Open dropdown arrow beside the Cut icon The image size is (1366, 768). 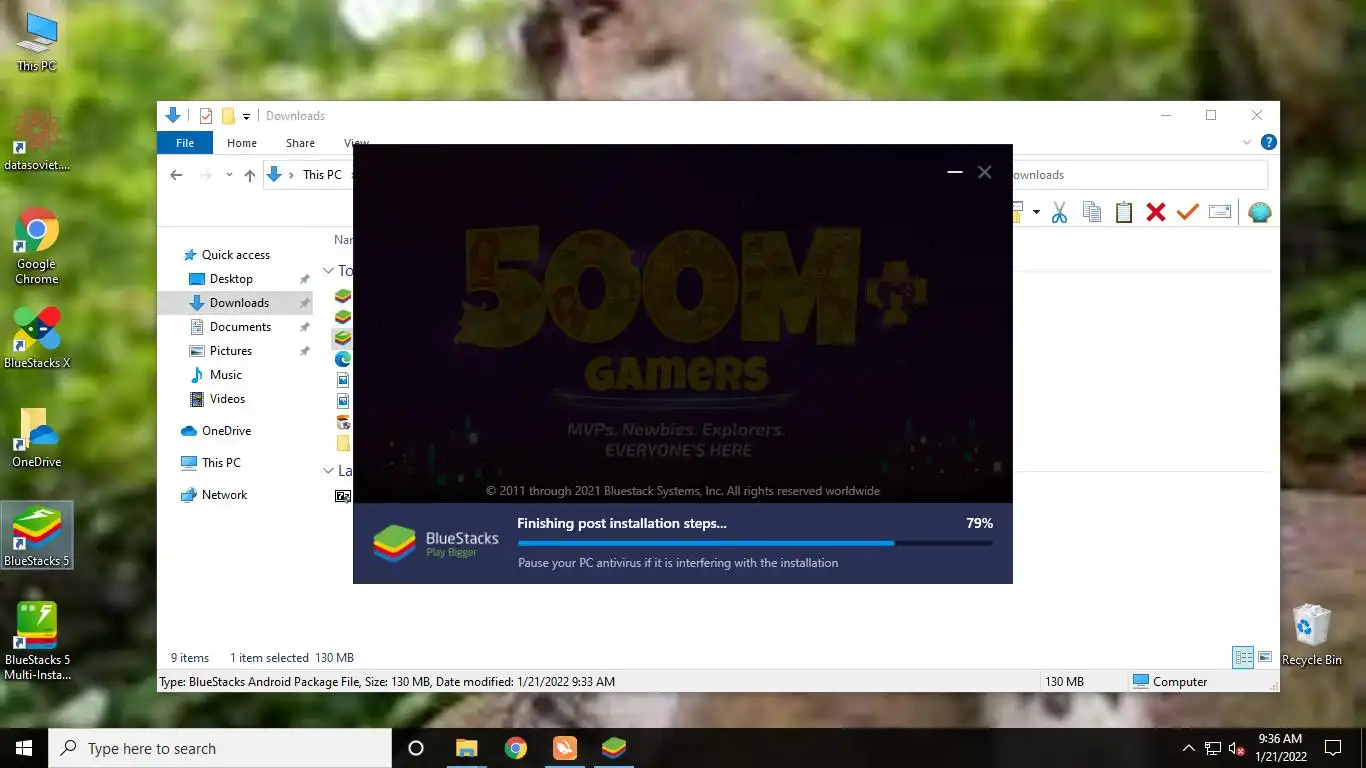1036,212
